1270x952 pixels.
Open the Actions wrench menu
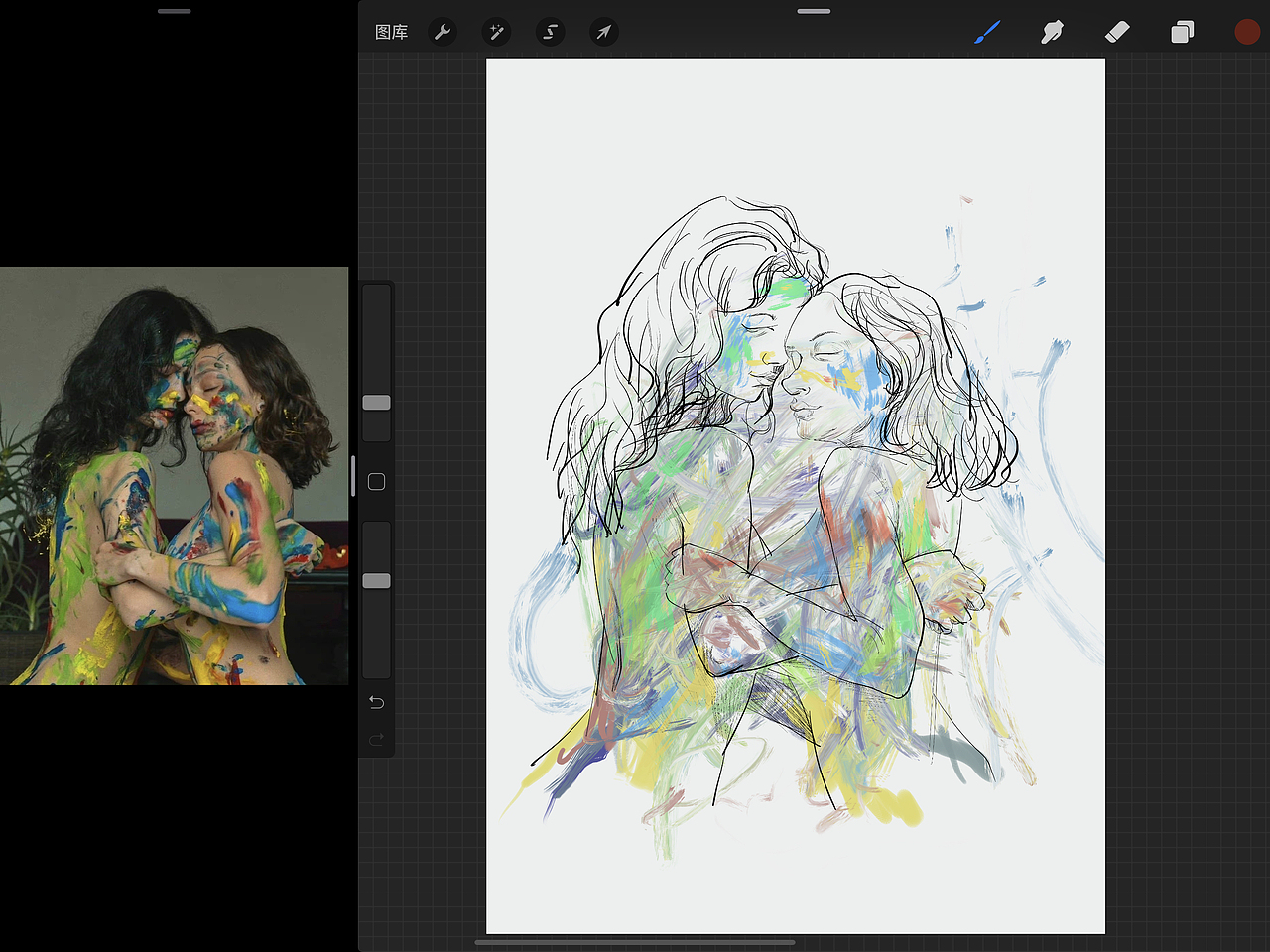pyautogui.click(x=443, y=32)
